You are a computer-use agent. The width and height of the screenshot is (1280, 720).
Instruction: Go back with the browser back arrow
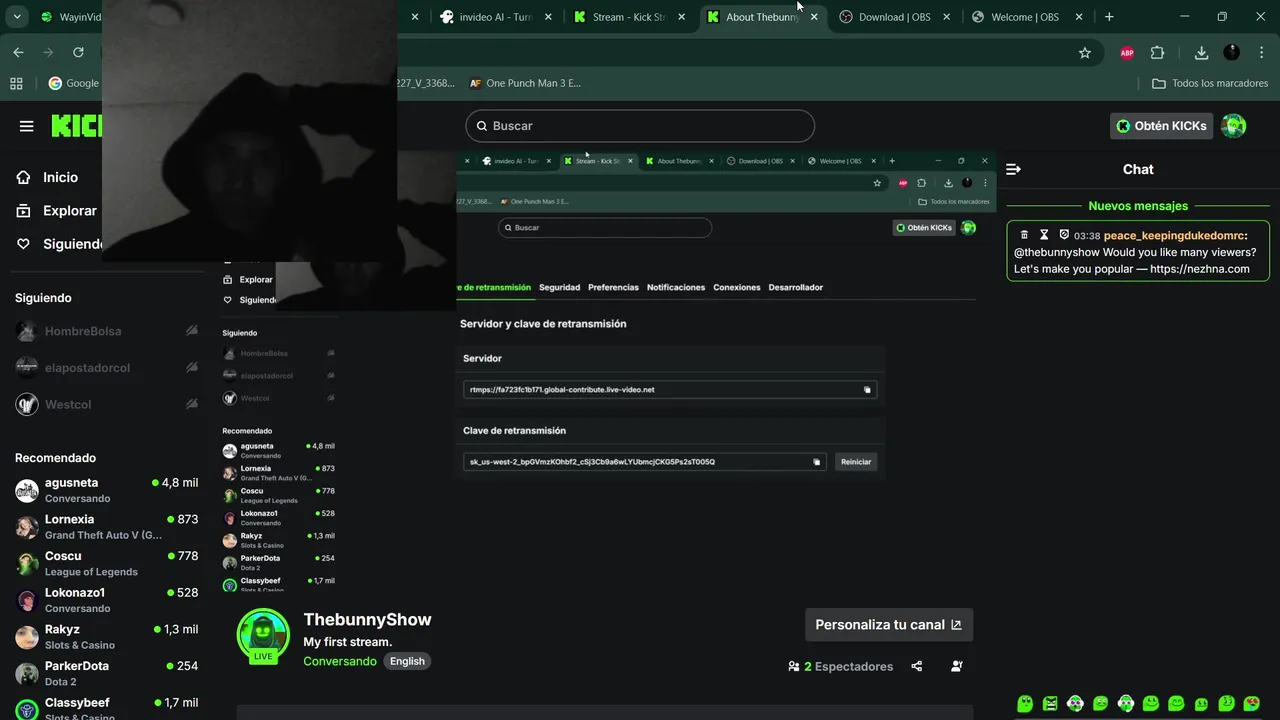point(18,53)
